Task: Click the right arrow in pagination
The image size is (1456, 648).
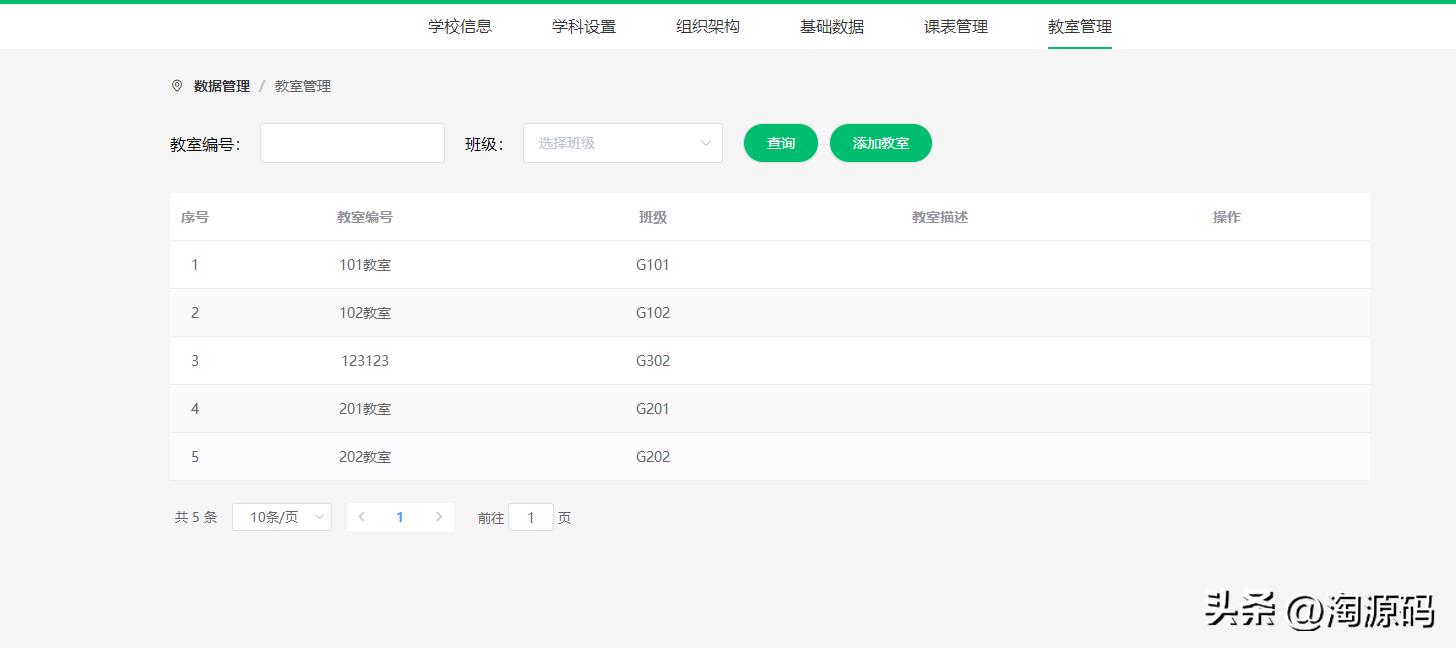Action: (x=439, y=517)
